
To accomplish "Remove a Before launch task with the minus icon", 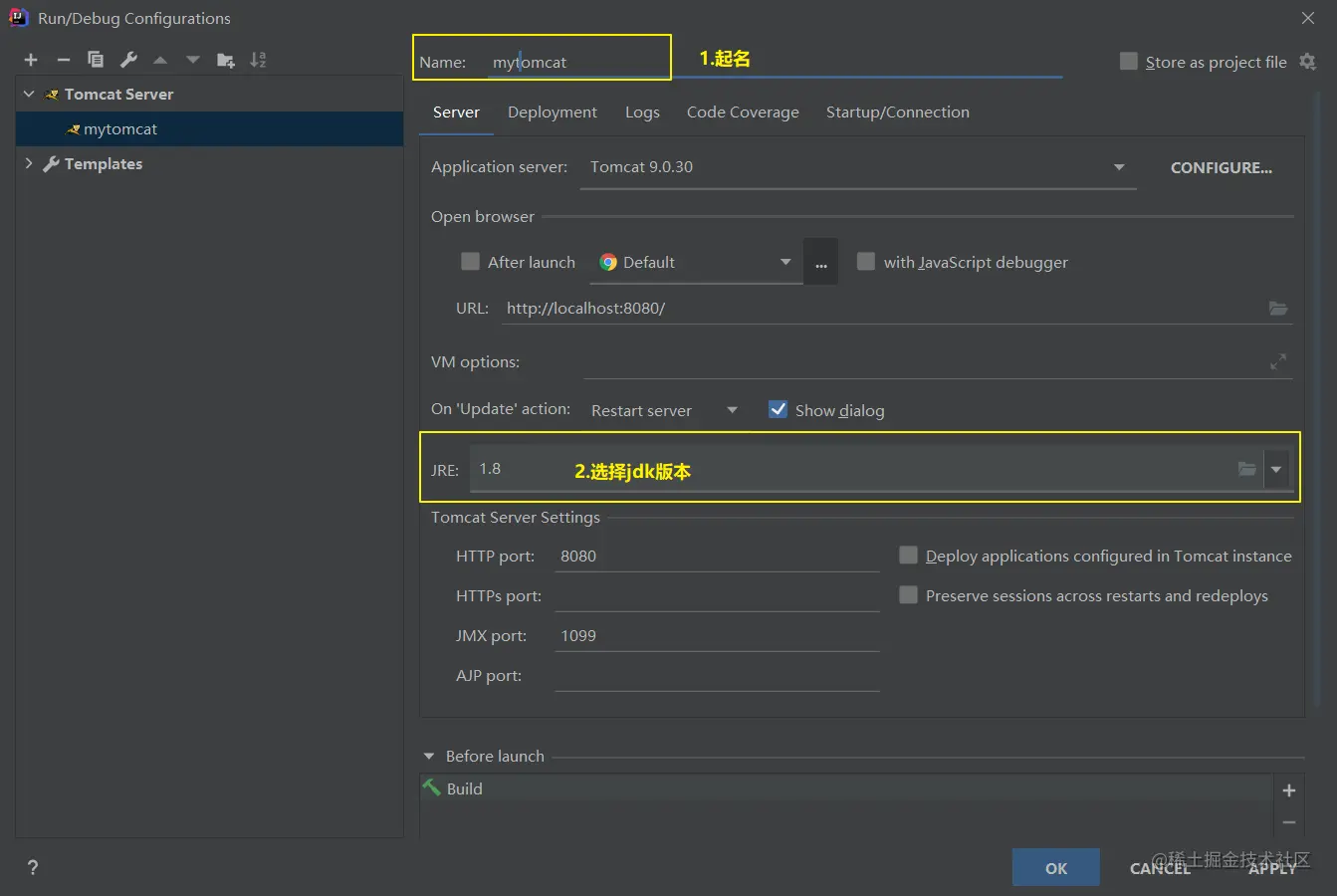I will tap(1289, 822).
